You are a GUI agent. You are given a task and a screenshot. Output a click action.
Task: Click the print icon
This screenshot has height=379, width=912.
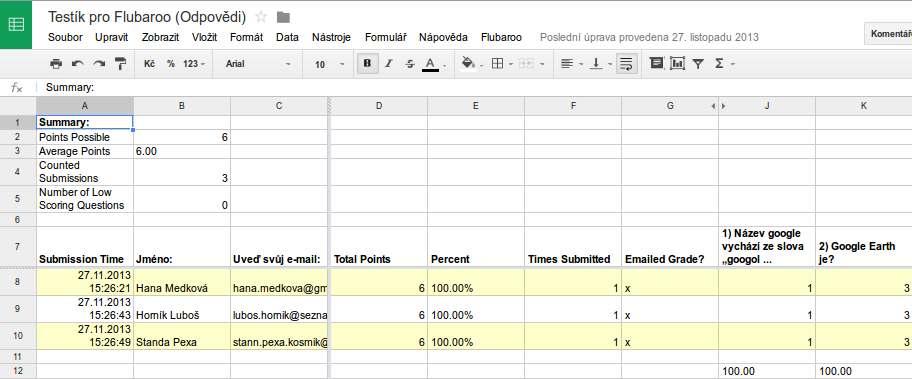56,64
